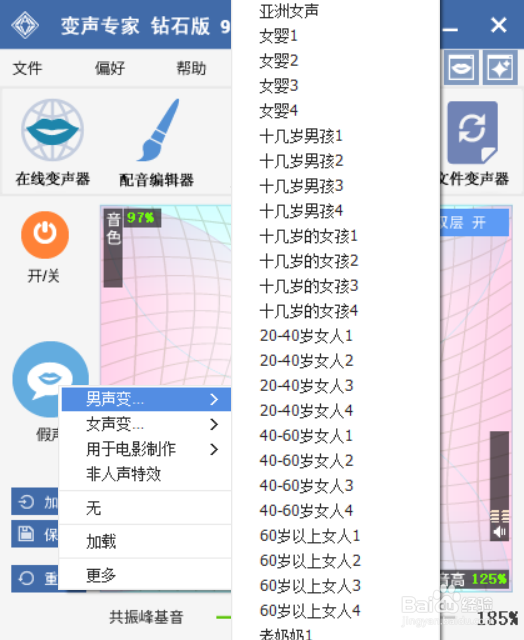Choose 20-40岁女人2 voice preset
Viewport: 524px width, 640px height.
(x=306, y=360)
